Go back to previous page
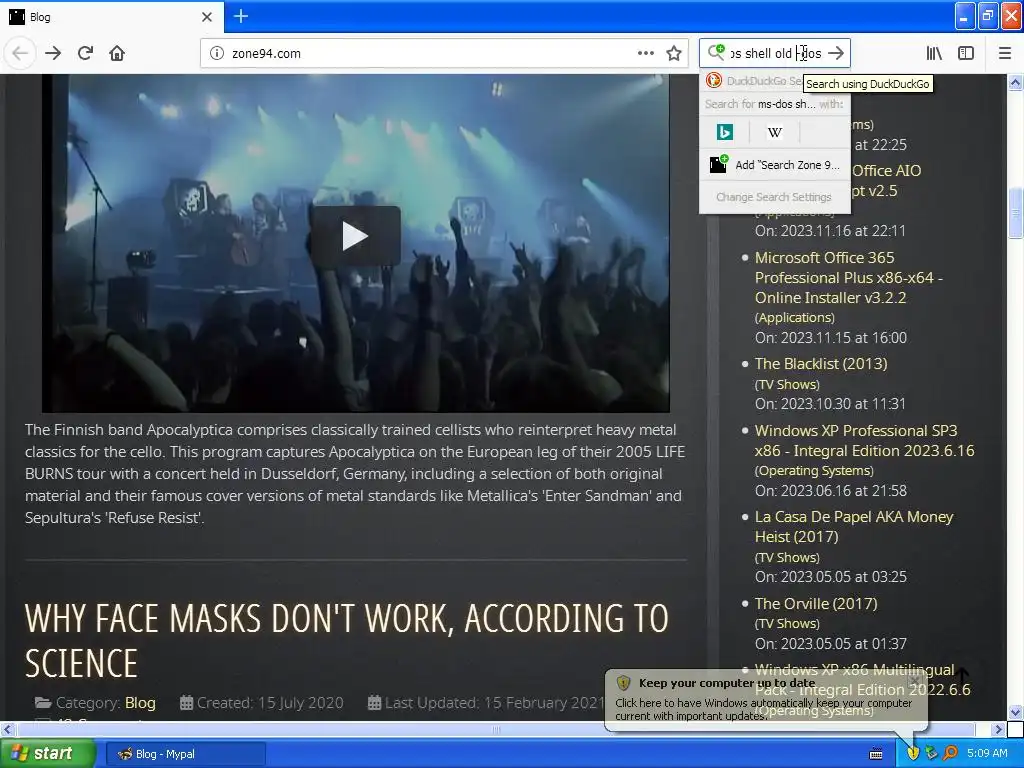Screen dimensions: 1024x768 point(20,53)
